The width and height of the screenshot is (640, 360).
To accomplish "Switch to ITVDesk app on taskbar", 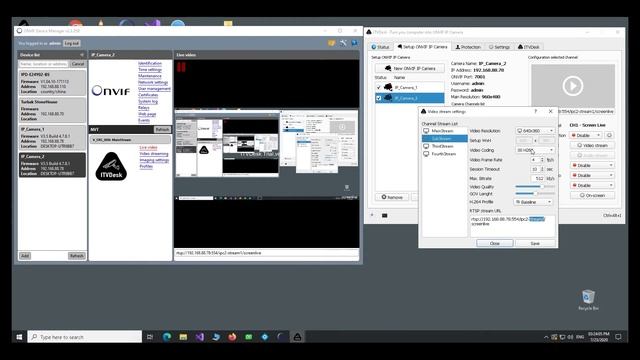I will click(298, 337).
